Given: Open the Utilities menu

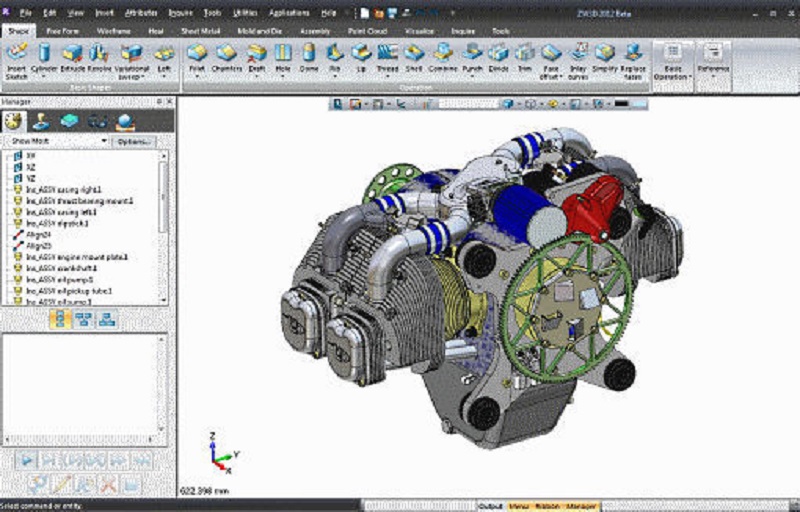Looking at the screenshot, I should tap(245, 13).
